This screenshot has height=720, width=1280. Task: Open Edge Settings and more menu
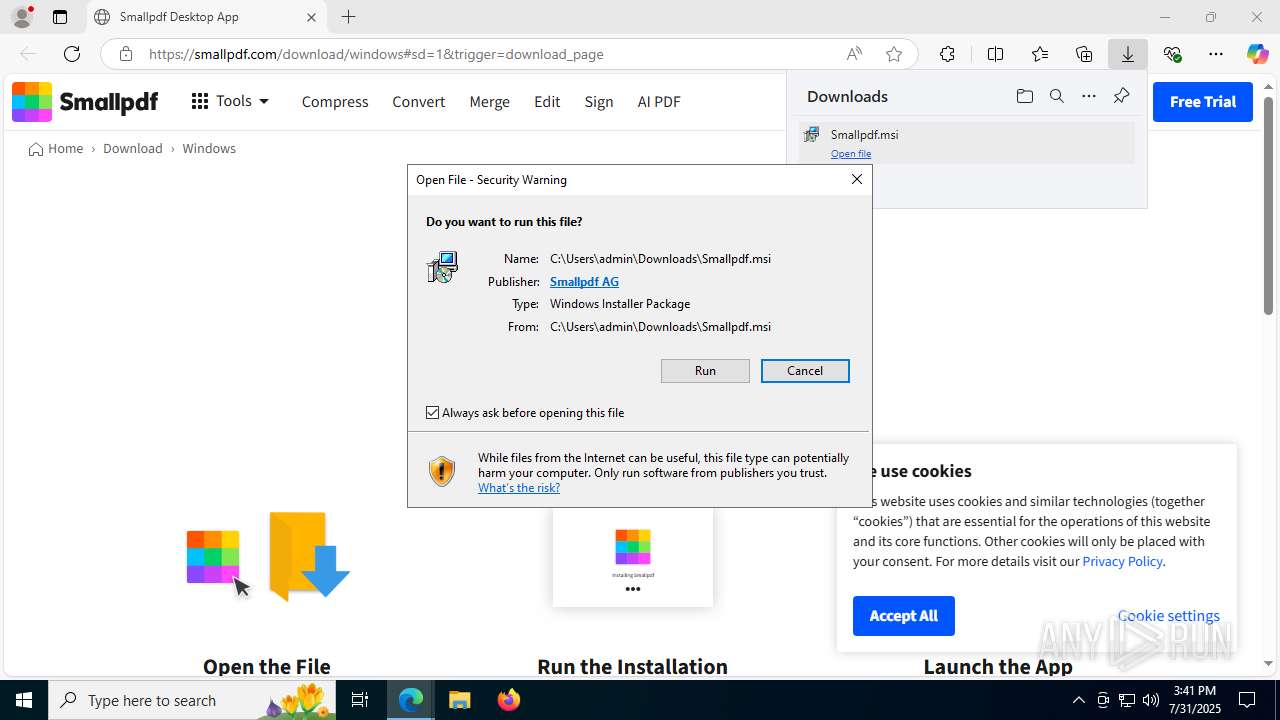[x=1216, y=54]
